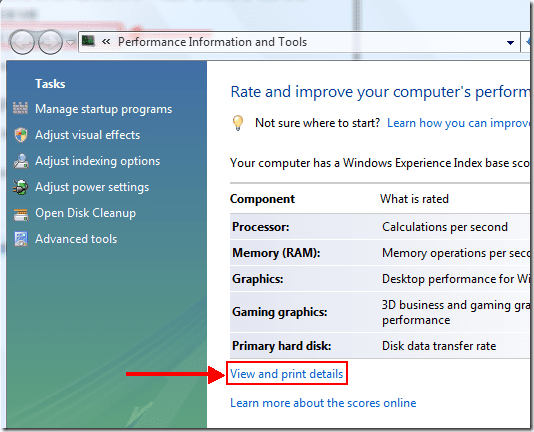Click the Manage startup programs icon
The image size is (534, 432).
tap(20, 108)
